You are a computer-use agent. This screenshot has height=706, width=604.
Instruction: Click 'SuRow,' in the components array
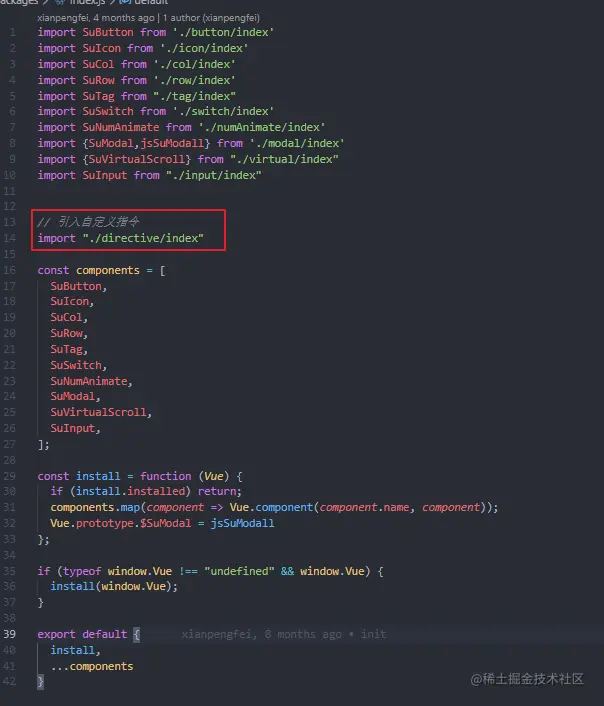click(x=69, y=333)
